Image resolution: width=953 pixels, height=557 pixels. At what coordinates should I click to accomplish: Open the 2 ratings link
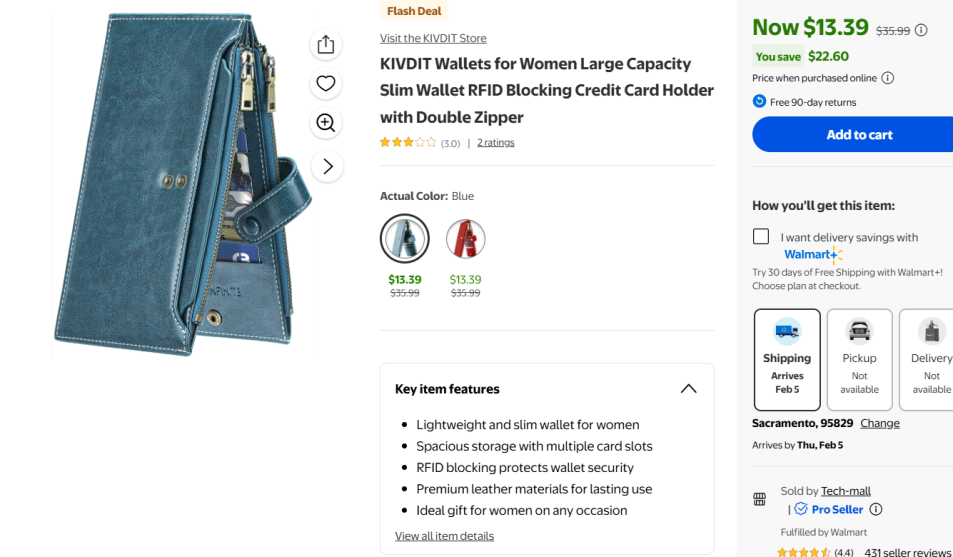click(495, 142)
